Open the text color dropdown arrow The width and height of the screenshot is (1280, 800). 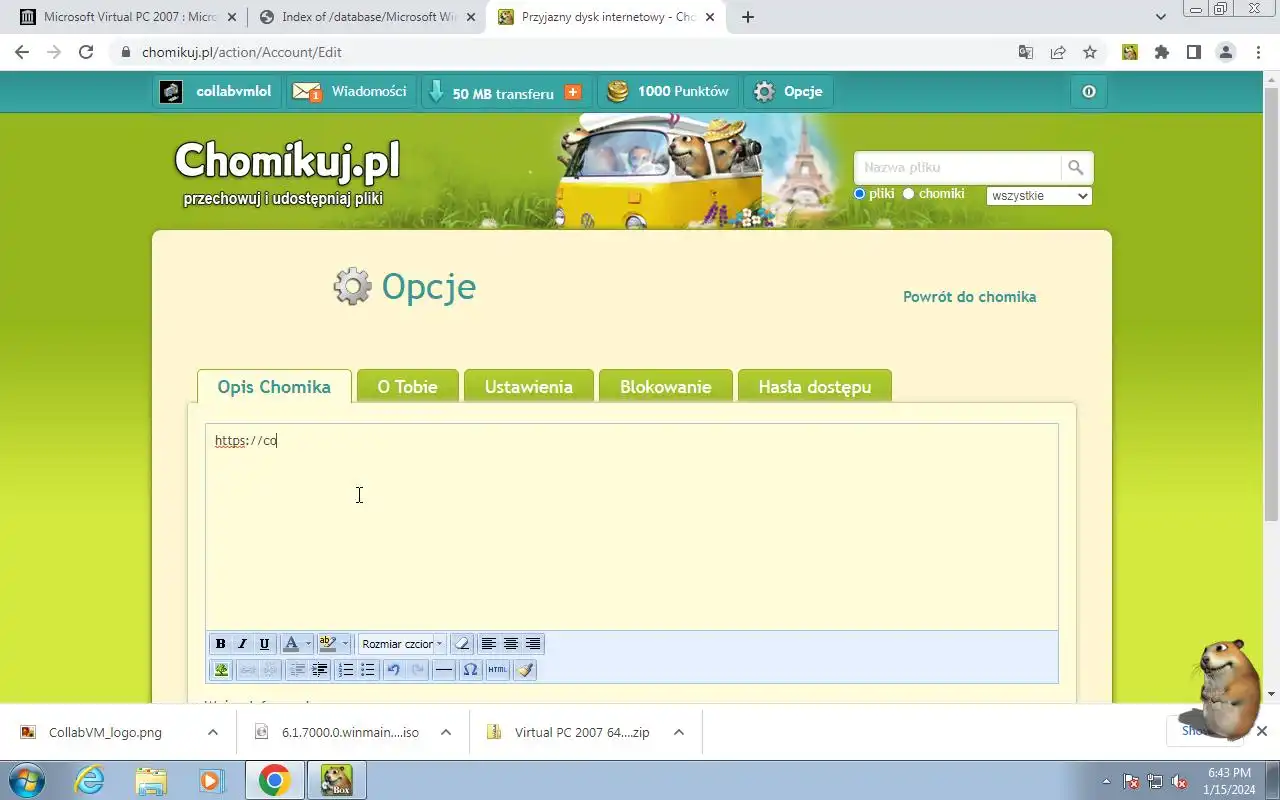(308, 644)
